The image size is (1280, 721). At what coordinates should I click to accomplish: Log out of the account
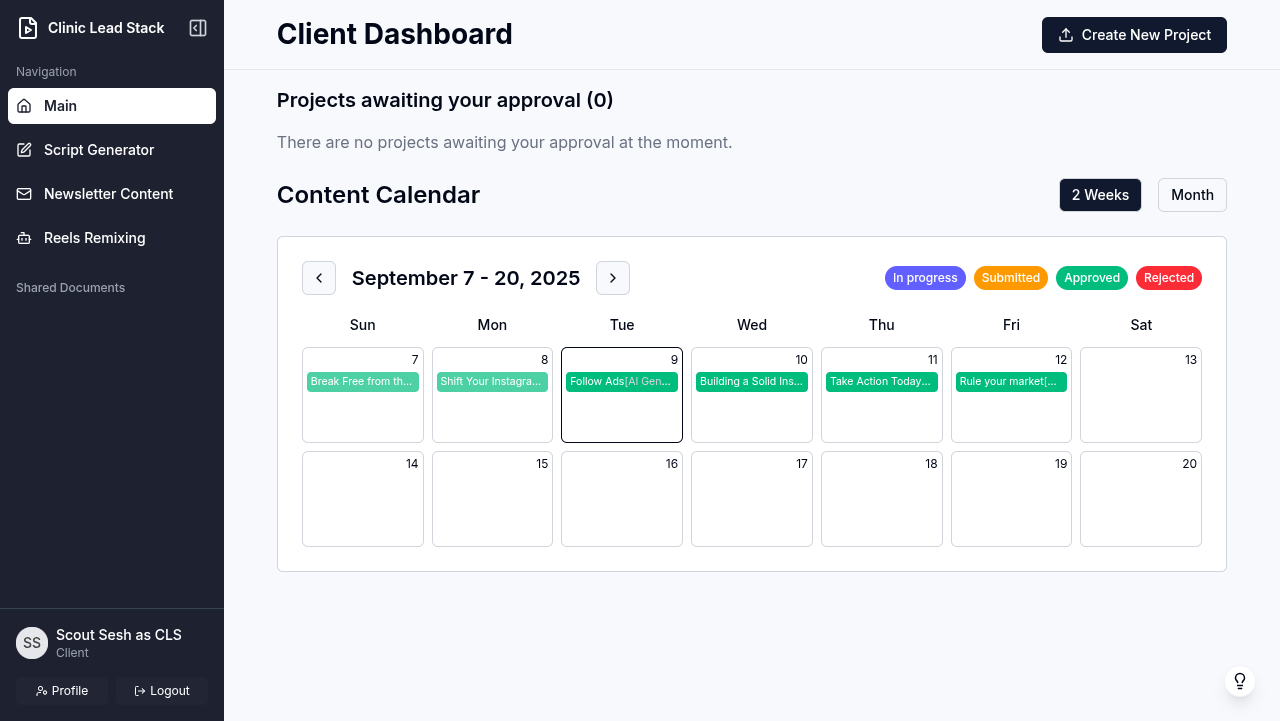pos(162,691)
